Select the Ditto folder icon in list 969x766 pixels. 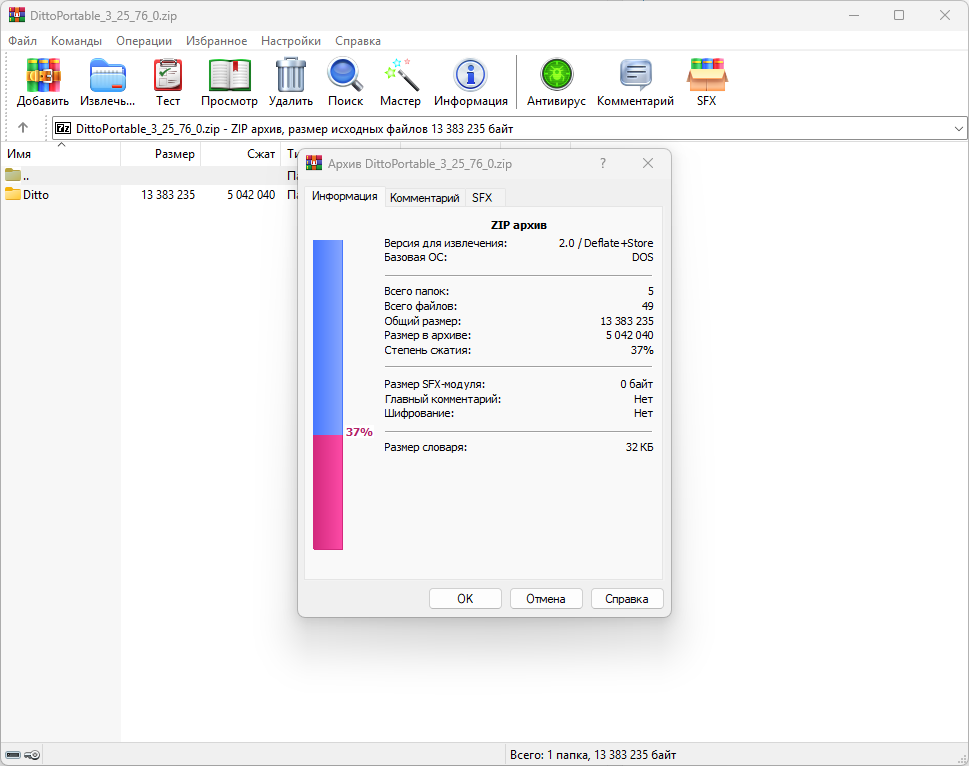tap(13, 194)
